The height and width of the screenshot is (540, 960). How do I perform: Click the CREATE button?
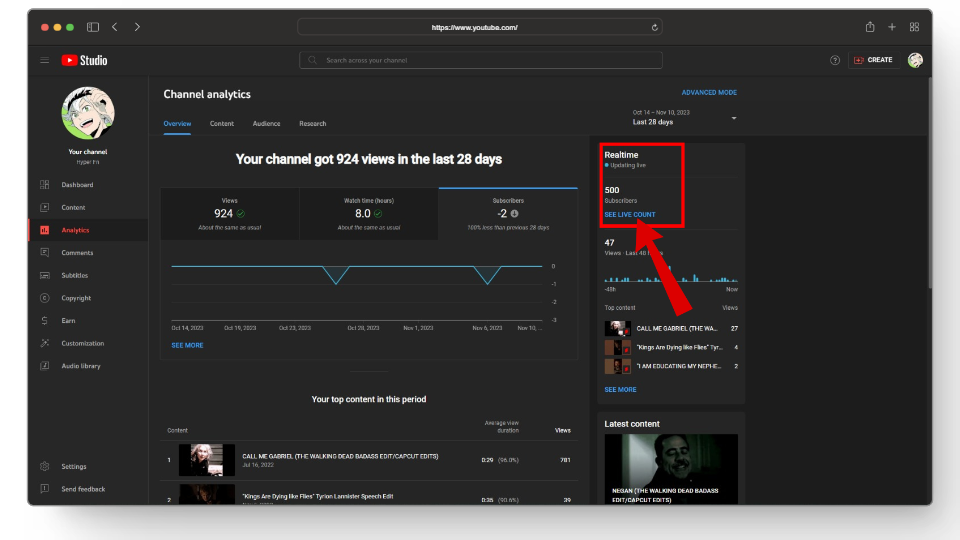click(x=873, y=60)
